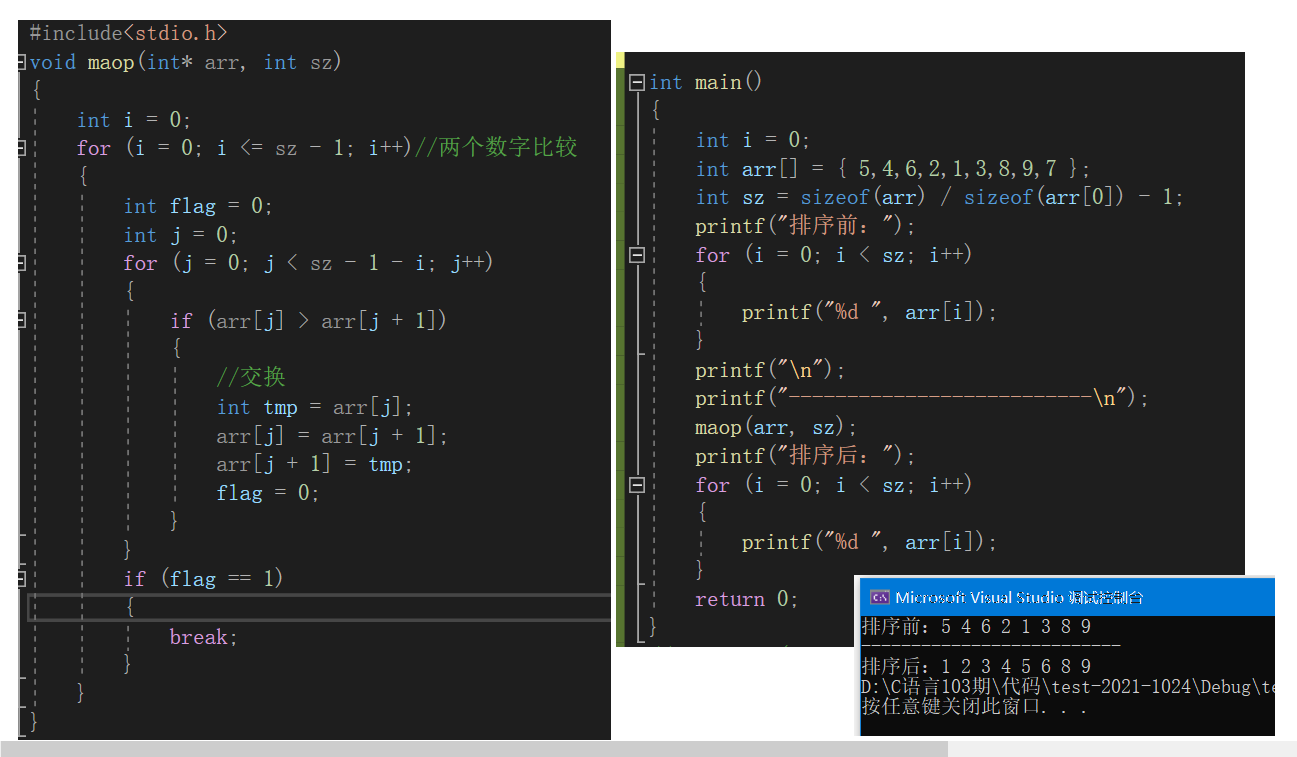This screenshot has width=1297, height=757.
Task: Click the 'flag = 0;' assignment line
Action: [268, 493]
